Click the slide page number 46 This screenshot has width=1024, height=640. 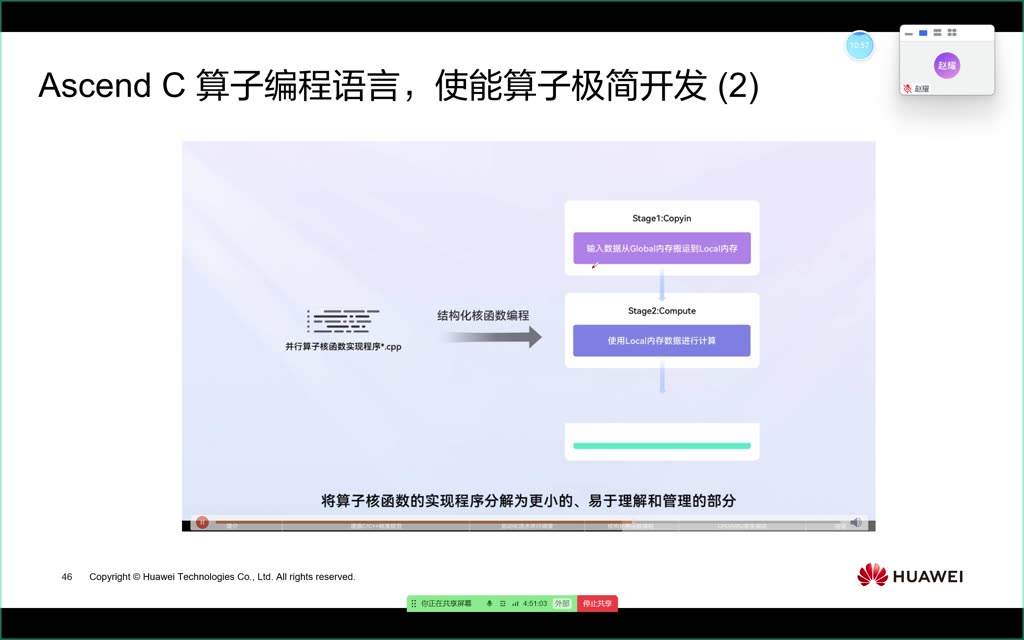click(x=67, y=577)
